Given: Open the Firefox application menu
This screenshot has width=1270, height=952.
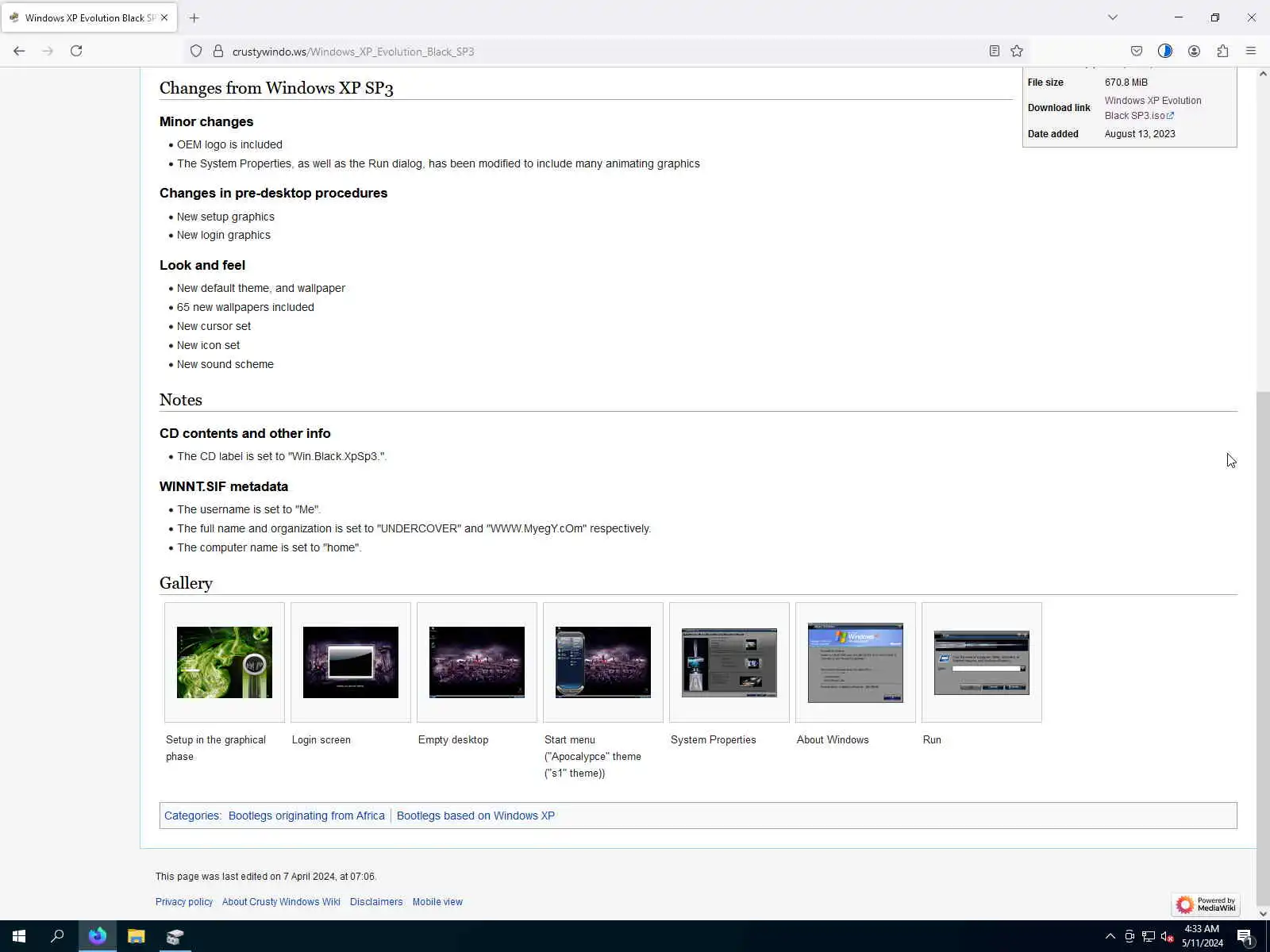Looking at the screenshot, I should [x=1251, y=51].
